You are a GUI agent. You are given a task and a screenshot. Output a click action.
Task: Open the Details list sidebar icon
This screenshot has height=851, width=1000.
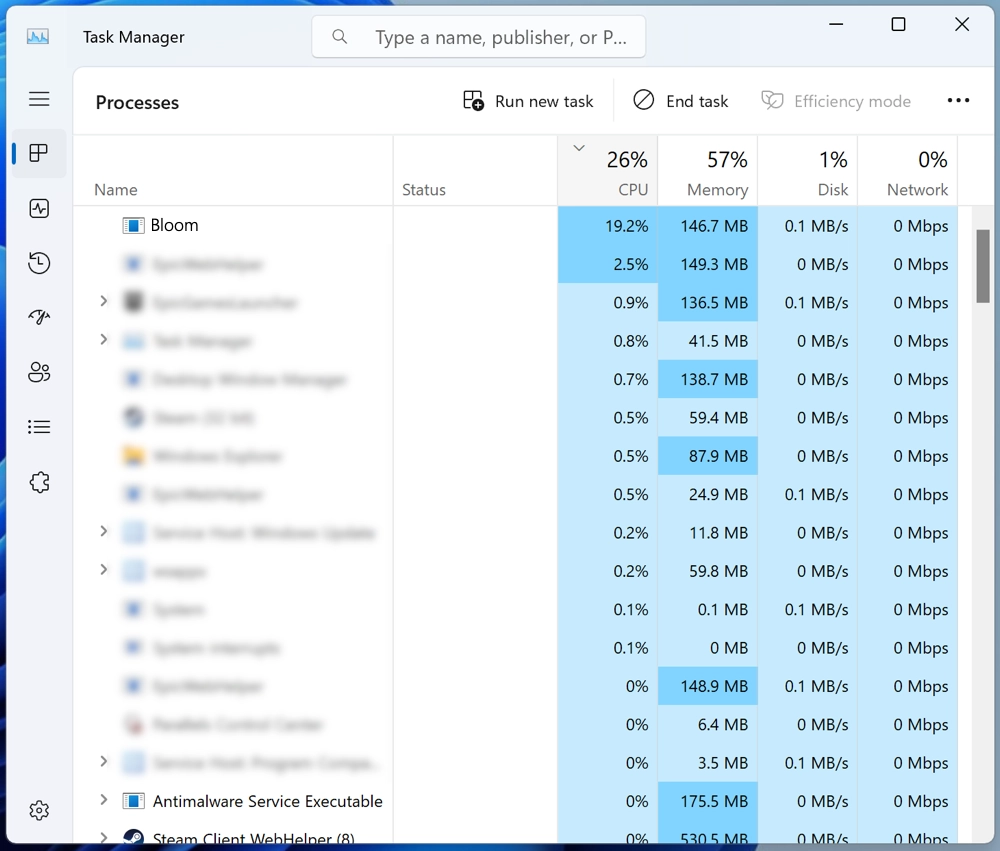[x=39, y=427]
